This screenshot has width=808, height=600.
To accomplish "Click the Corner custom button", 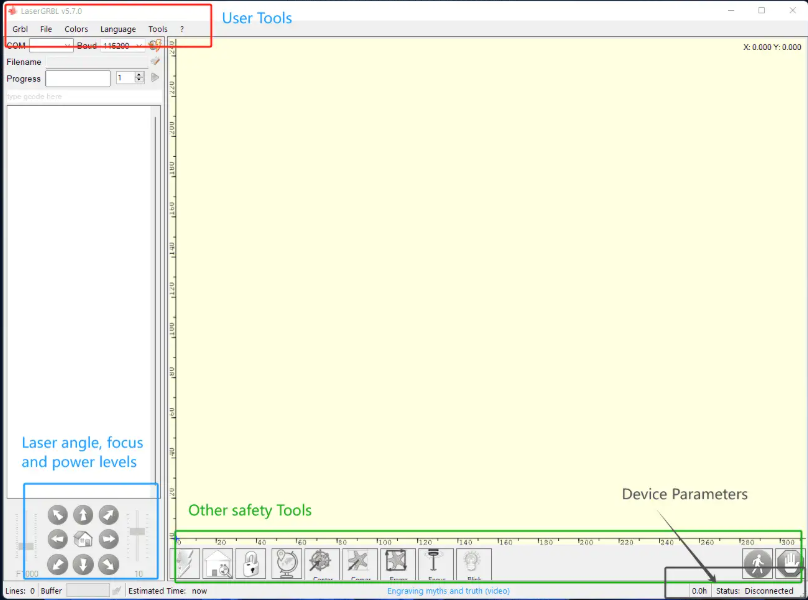I will [360, 563].
